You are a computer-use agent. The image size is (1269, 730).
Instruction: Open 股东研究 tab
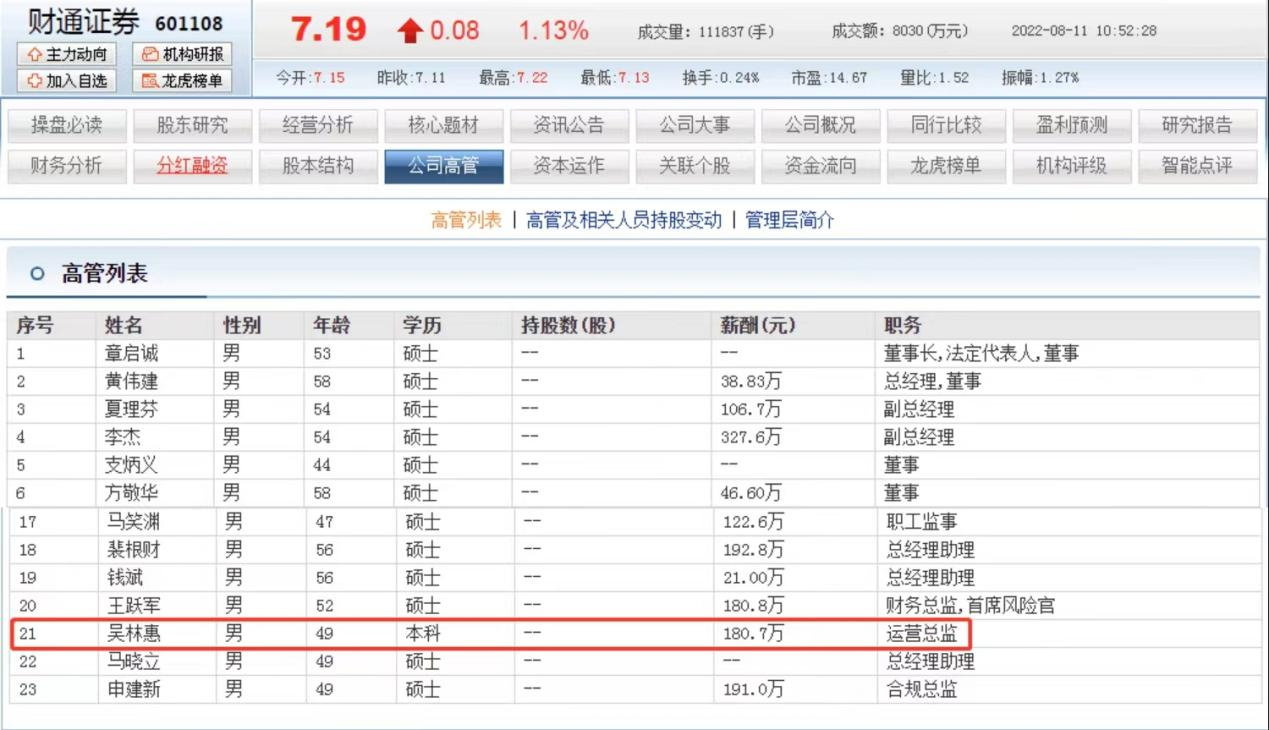coord(192,126)
